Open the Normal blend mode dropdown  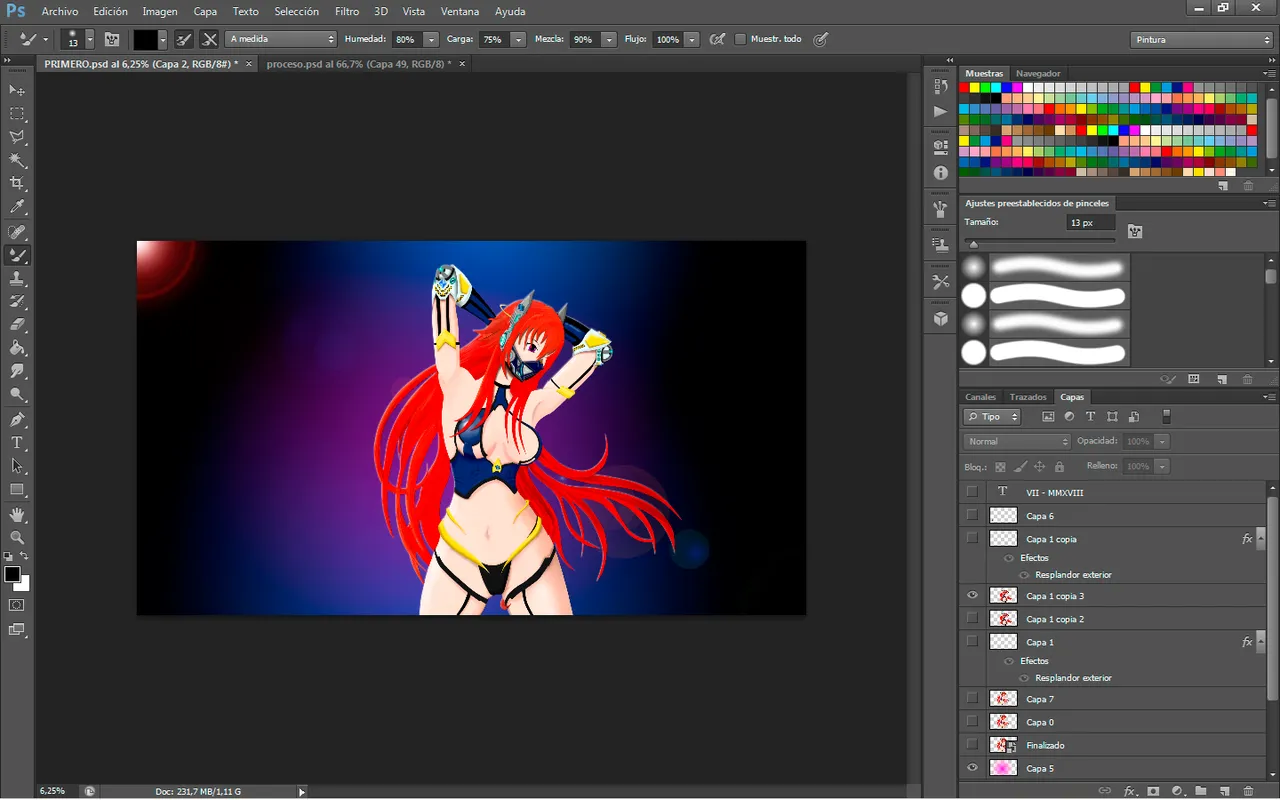tap(1017, 441)
